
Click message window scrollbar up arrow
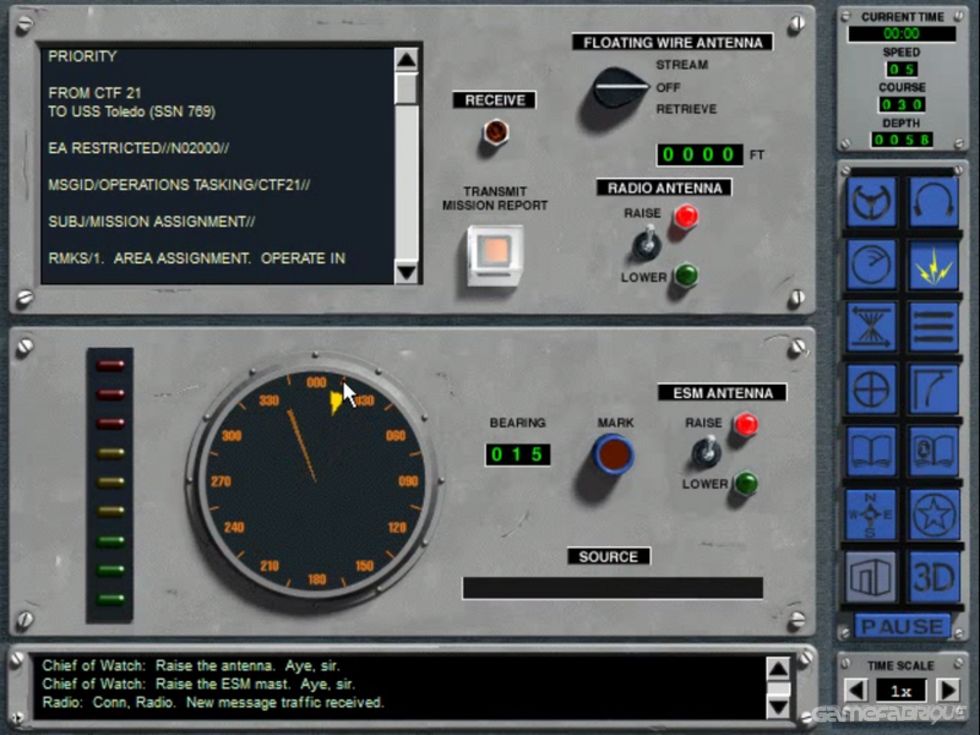406,59
